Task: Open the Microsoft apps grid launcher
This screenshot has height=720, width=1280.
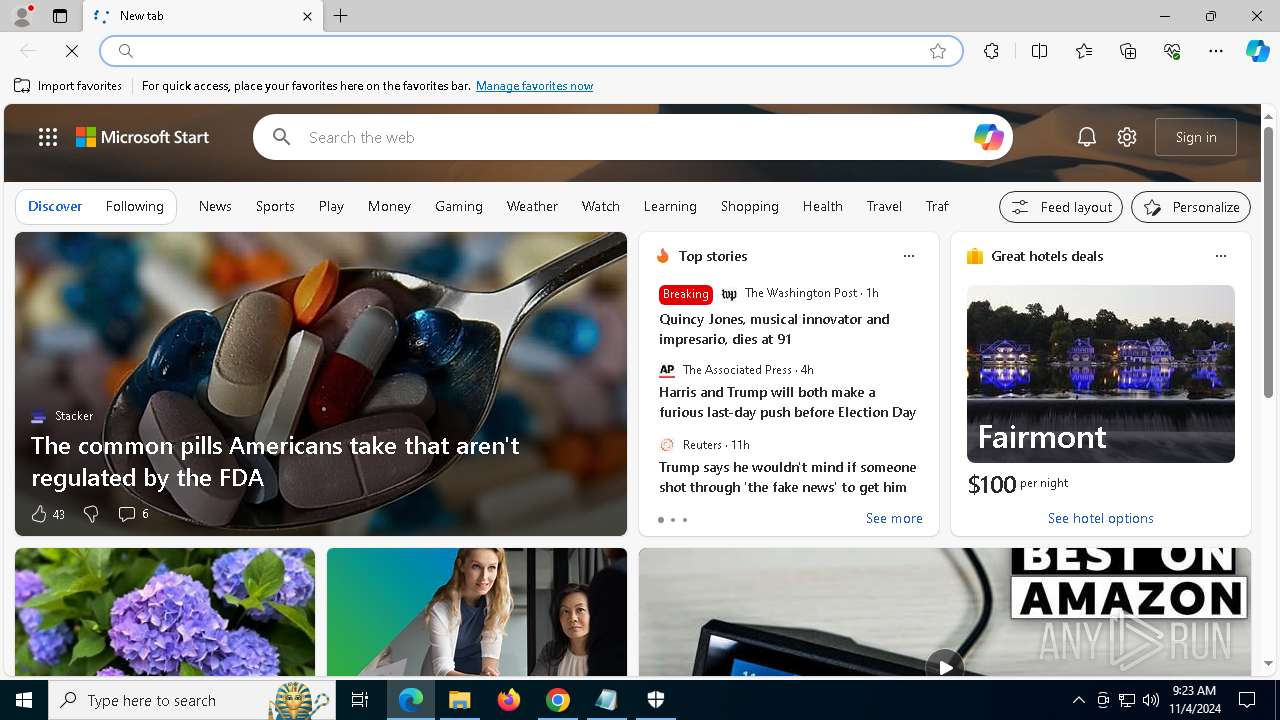Action: (48, 137)
